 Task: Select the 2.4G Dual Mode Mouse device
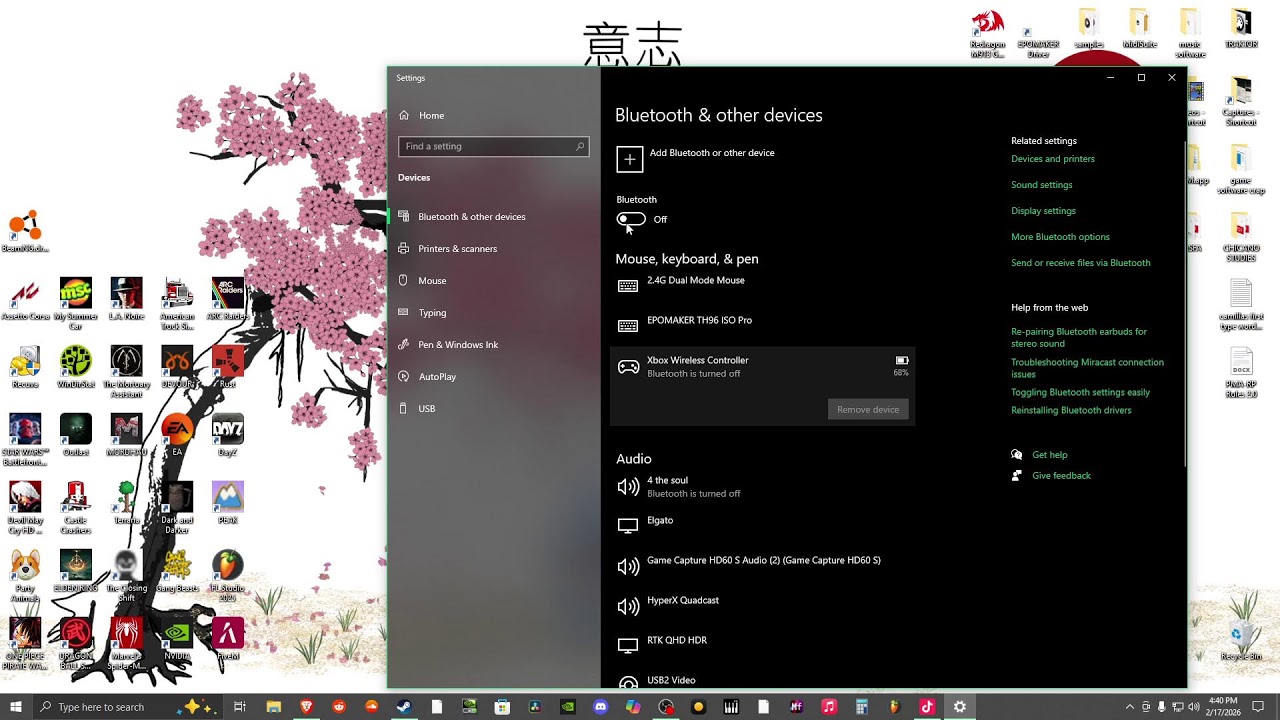(x=762, y=285)
